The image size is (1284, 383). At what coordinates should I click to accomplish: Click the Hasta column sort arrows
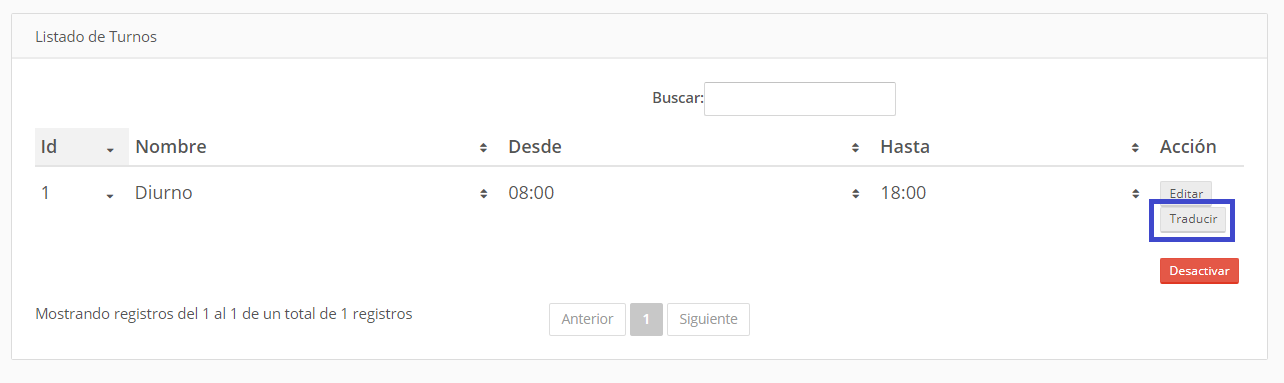(x=1135, y=148)
